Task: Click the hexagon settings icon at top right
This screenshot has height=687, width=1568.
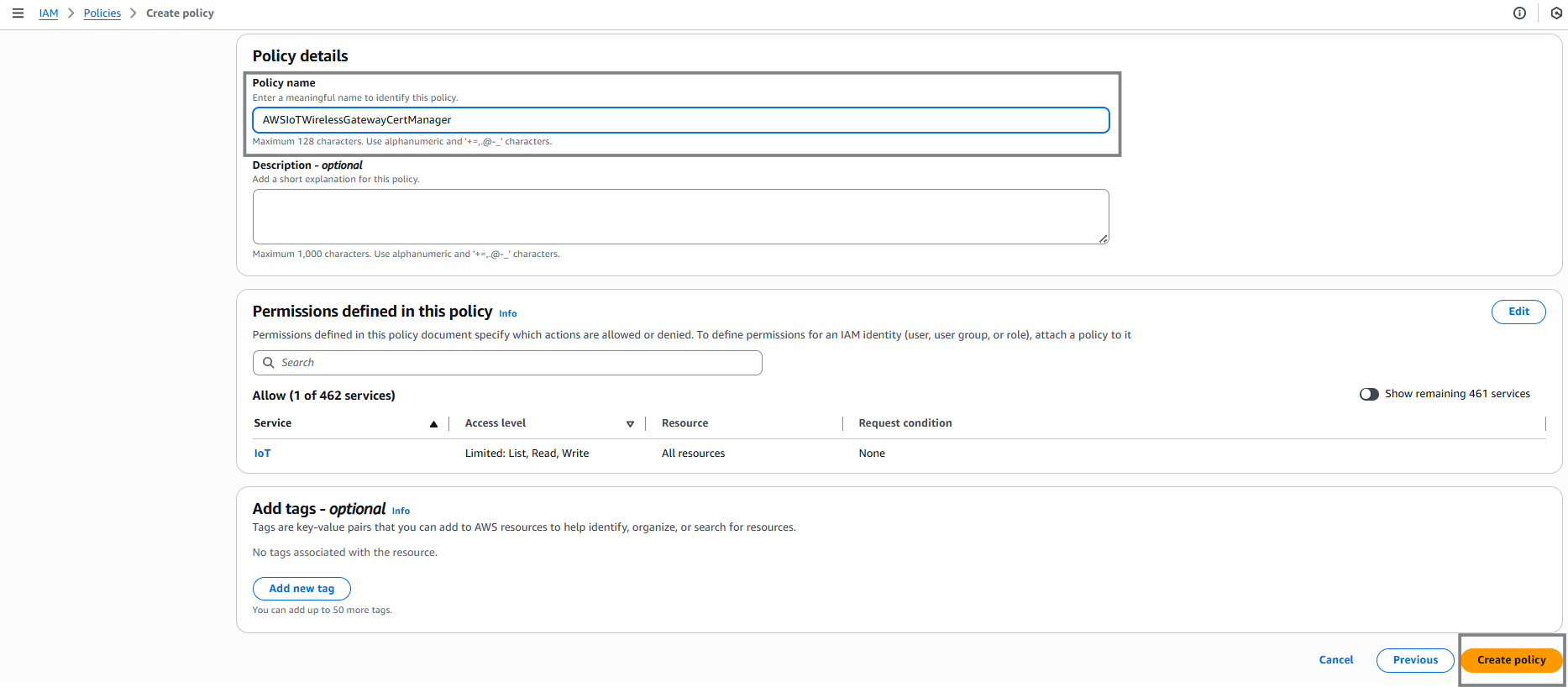Action: pos(1556,13)
